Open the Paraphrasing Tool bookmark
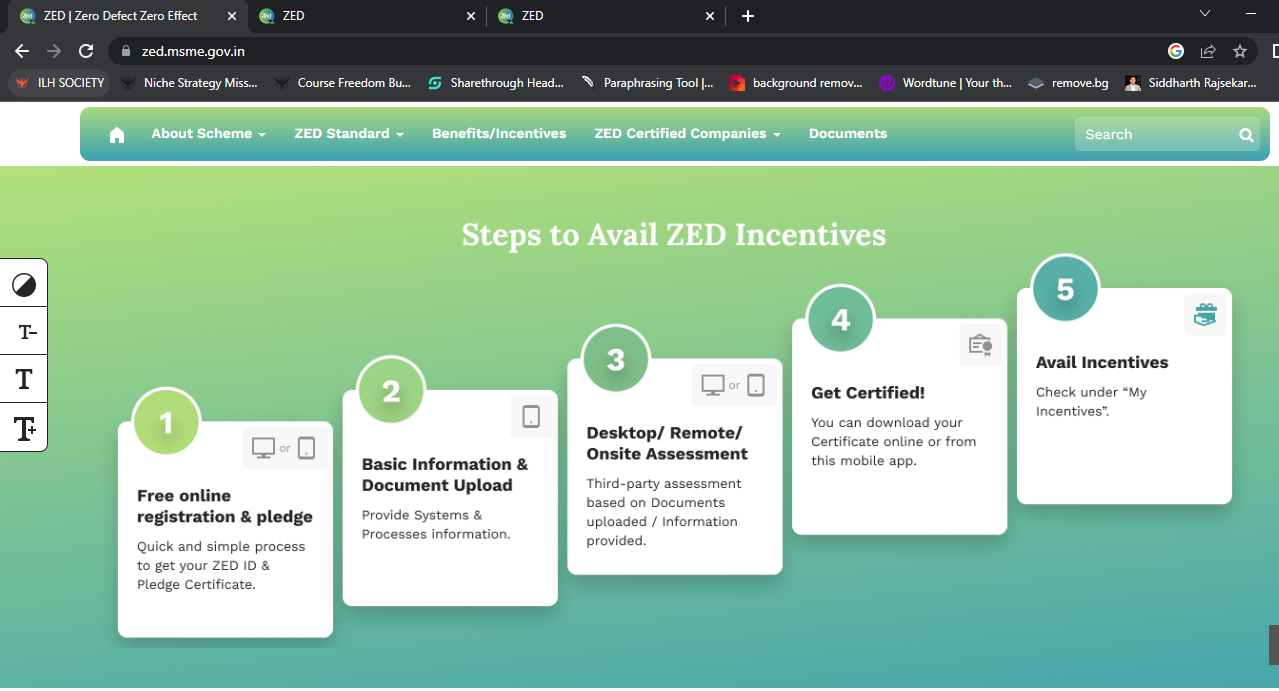 point(647,83)
